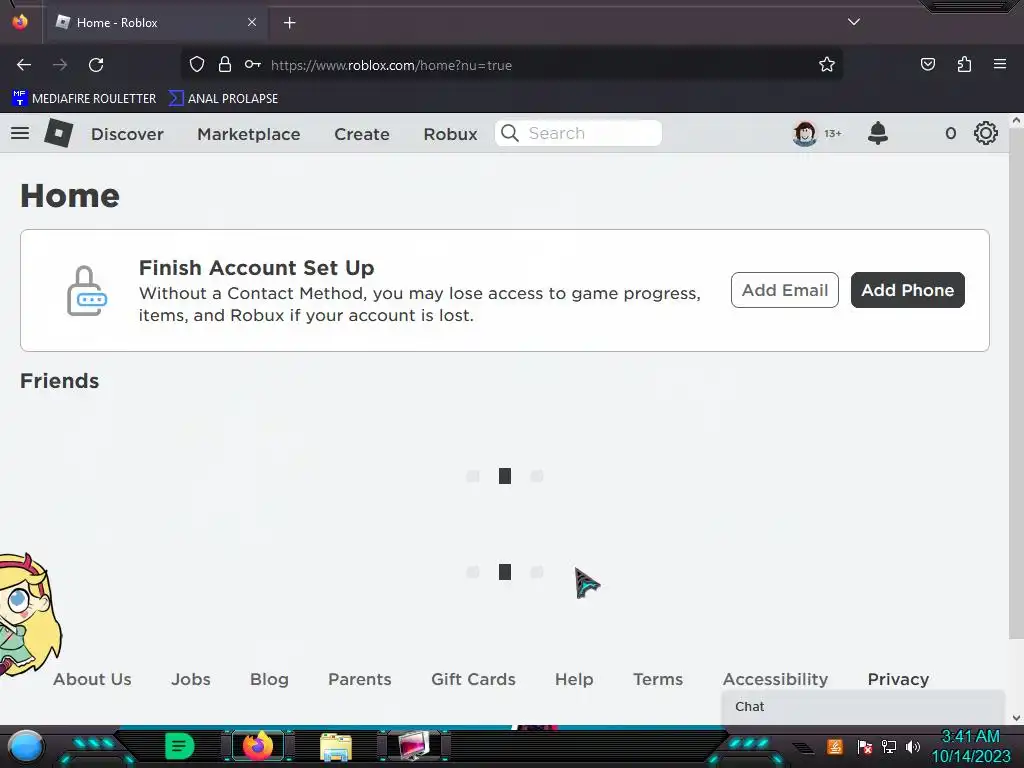Open the second bookmarks toolbar item
This screenshot has height=768, width=1024.
point(223,99)
